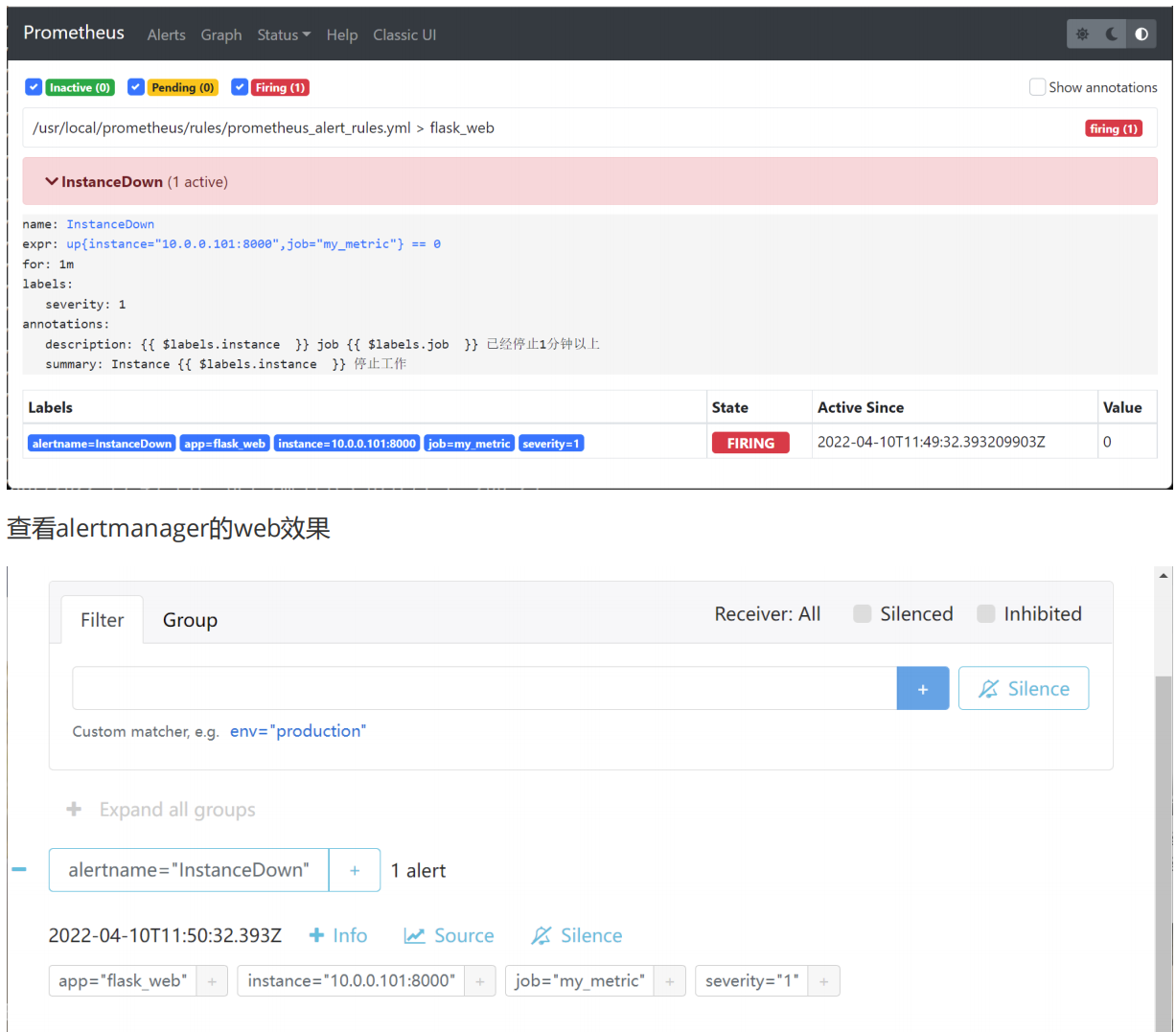Select the Group tab
This screenshot has height=1032, width=1176.
[190, 620]
